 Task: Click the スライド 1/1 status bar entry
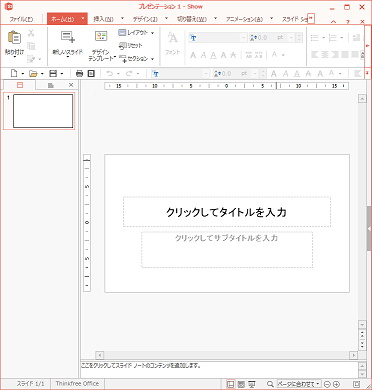point(30,384)
